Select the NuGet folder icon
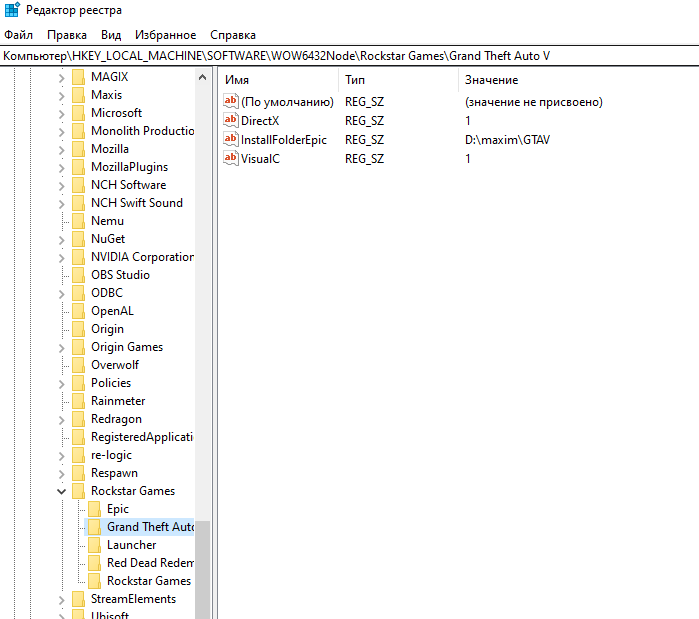The height and width of the screenshot is (619, 699). point(78,239)
